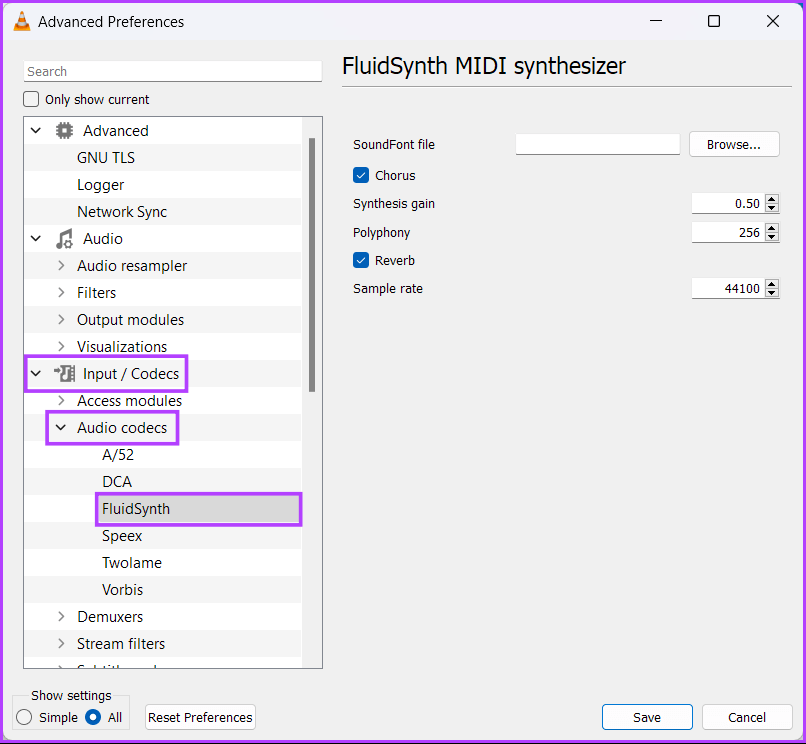Close the Advanced Preferences window
806x744 pixels.
tap(773, 21)
